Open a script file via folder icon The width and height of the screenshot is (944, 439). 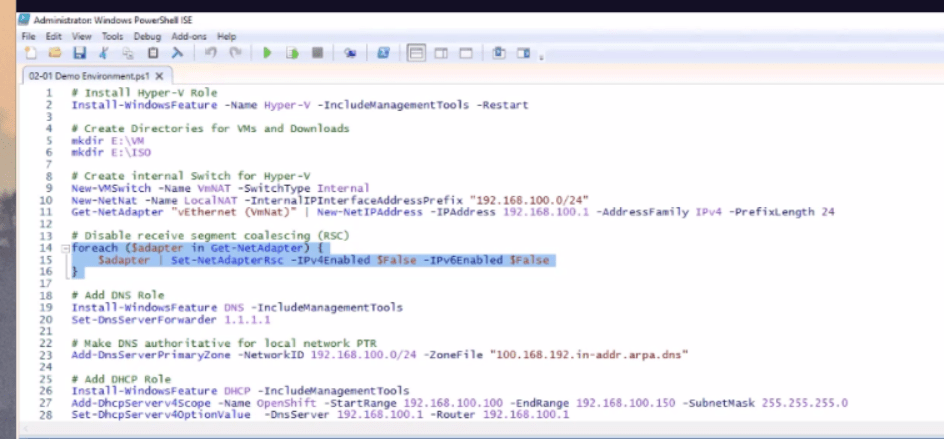[55, 53]
